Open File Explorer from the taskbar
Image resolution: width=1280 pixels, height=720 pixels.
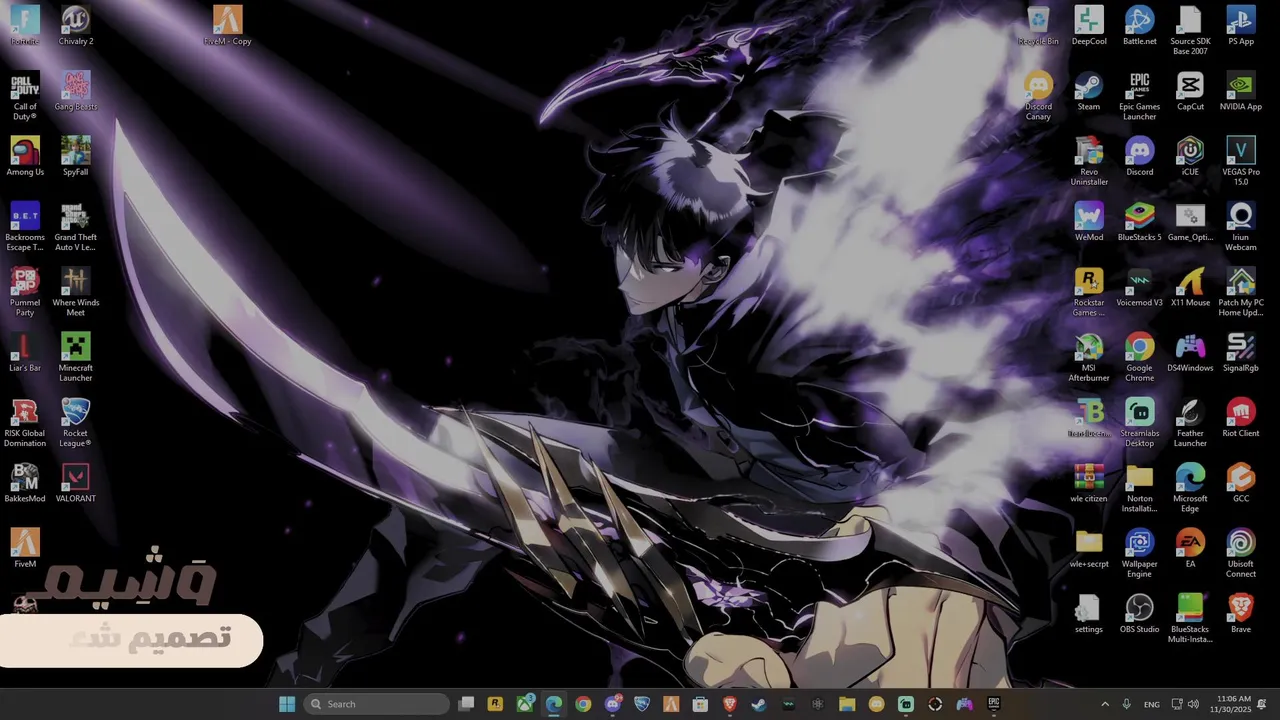847,704
